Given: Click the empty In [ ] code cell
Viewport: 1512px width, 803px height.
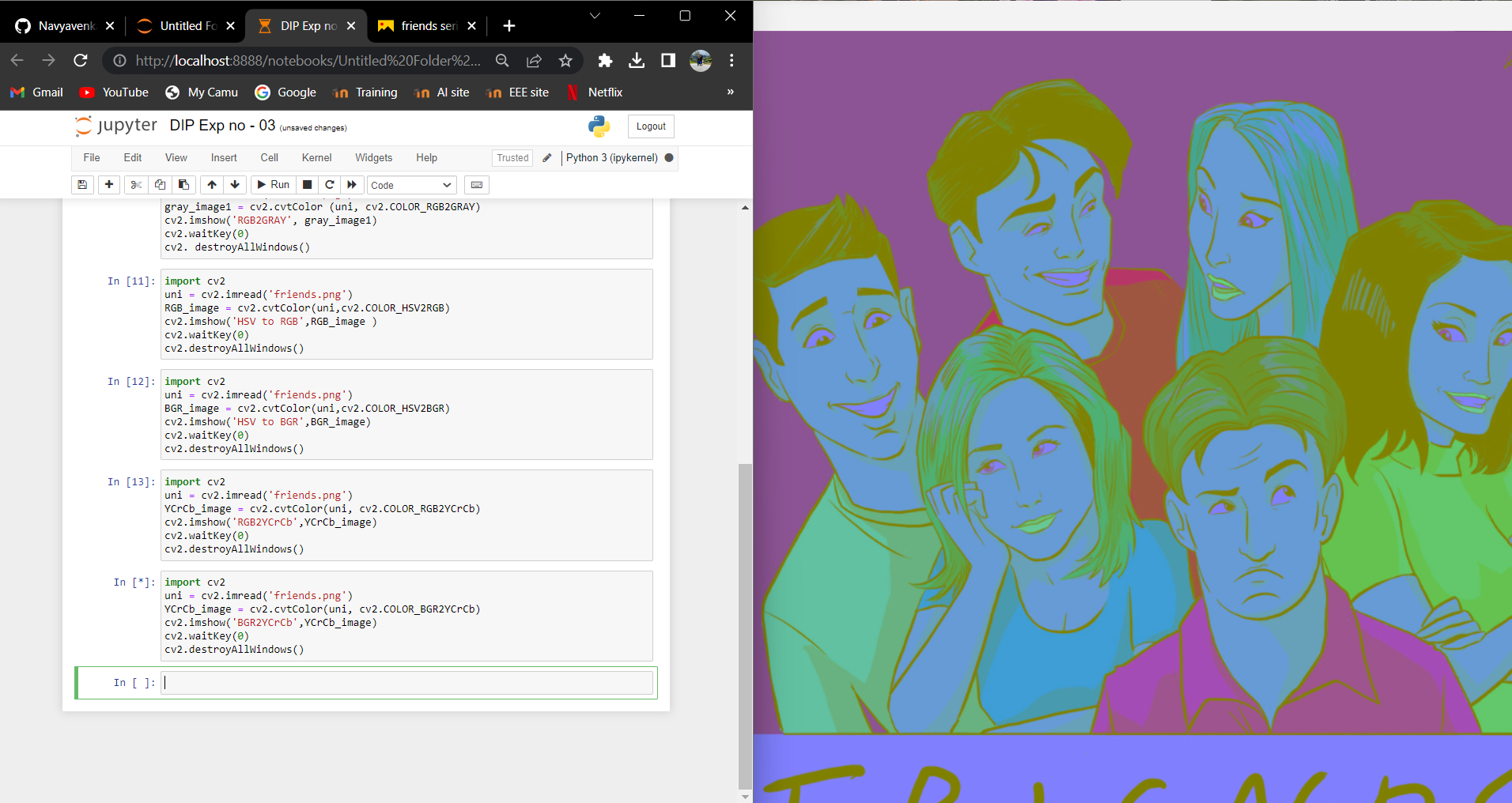Looking at the screenshot, I should (x=407, y=683).
